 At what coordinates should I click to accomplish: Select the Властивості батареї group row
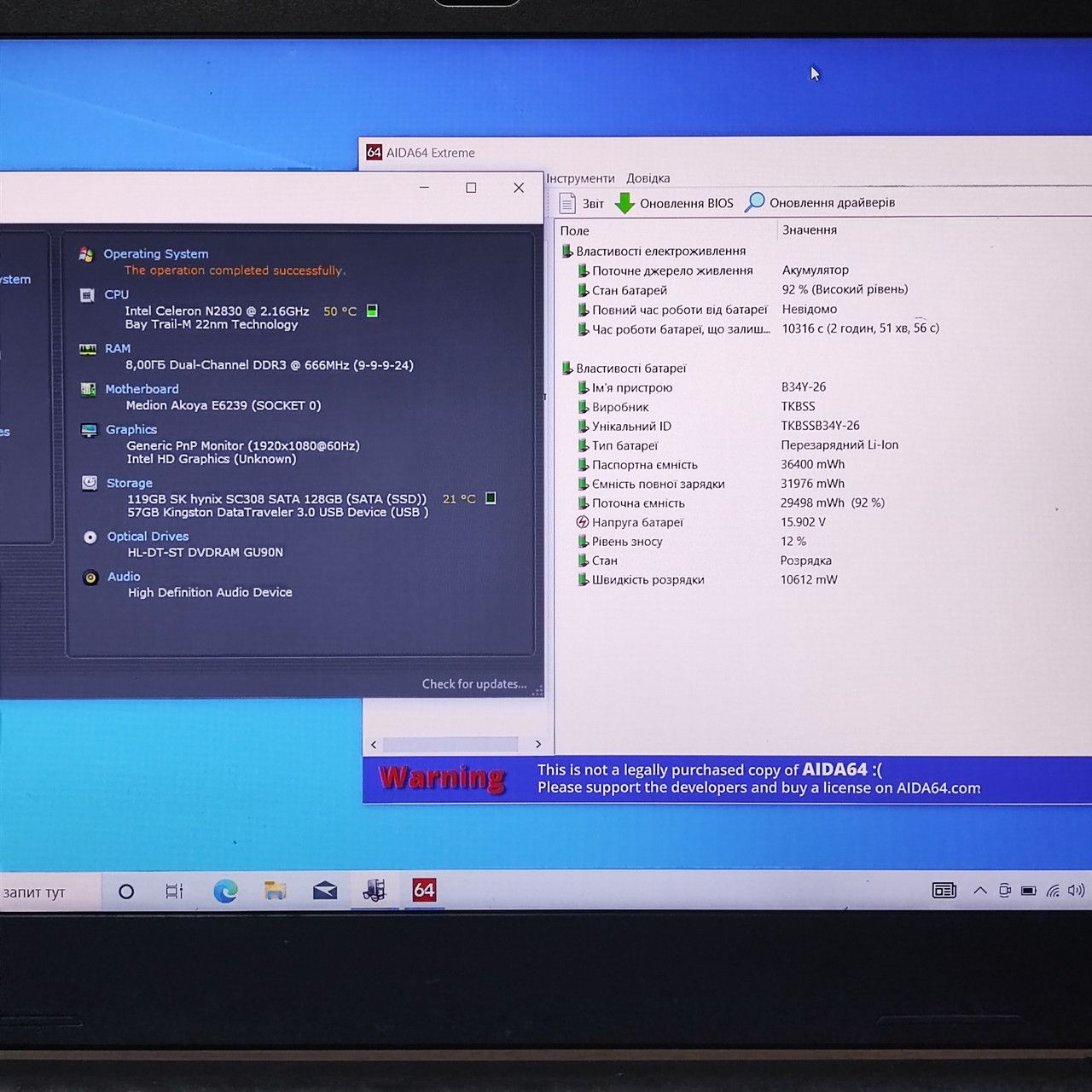624,369
